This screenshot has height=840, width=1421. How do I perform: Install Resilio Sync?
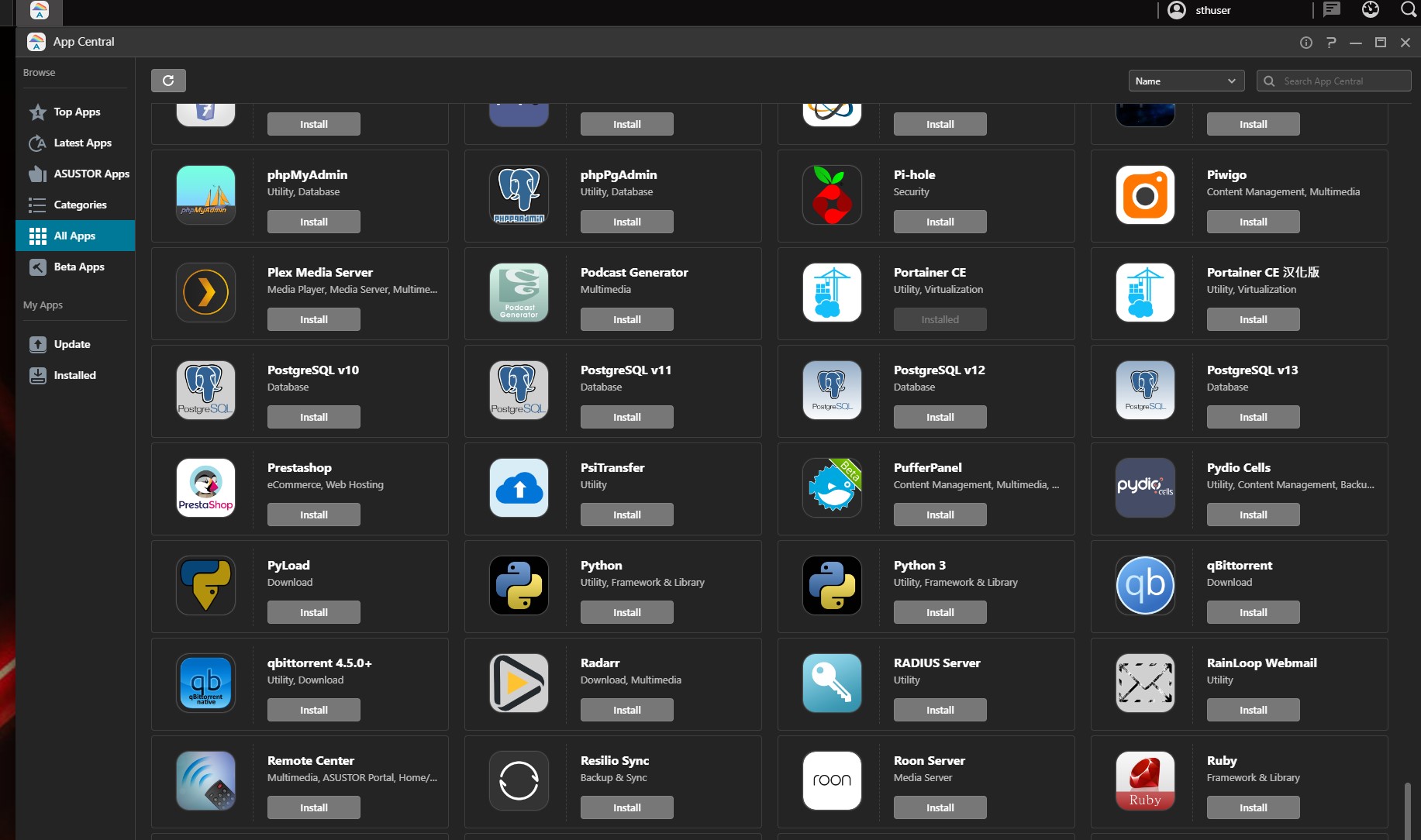[627, 807]
